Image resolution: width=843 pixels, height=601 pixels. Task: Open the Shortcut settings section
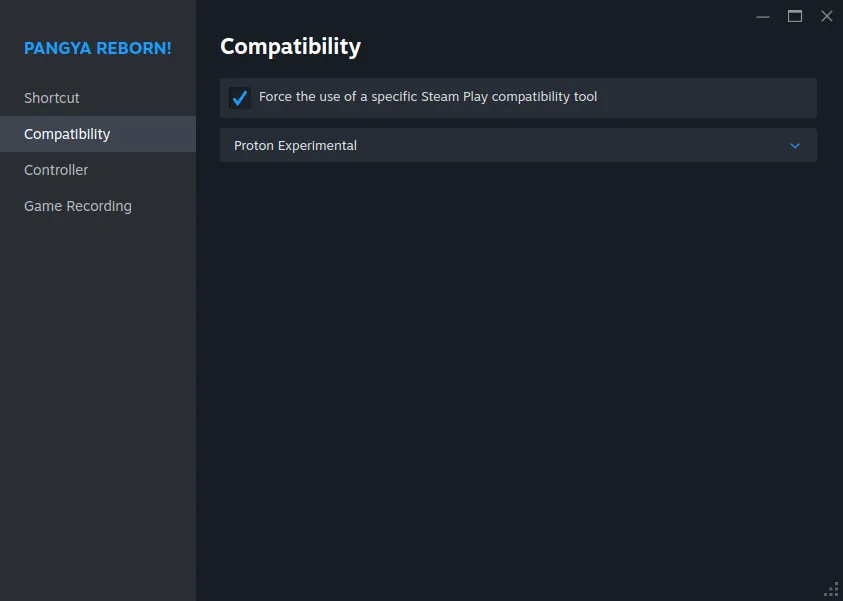[x=98, y=98]
